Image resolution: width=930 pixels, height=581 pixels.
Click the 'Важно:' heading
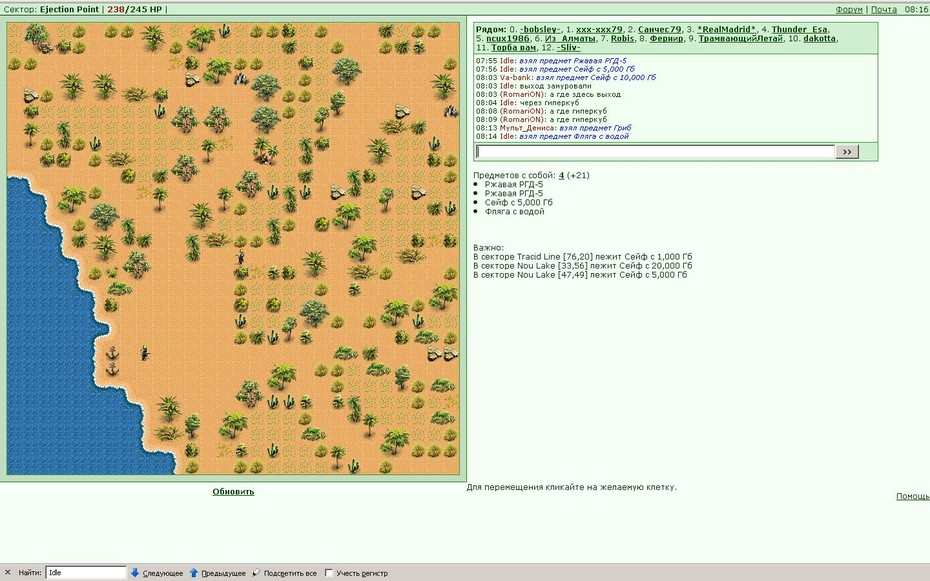pyautogui.click(x=489, y=248)
